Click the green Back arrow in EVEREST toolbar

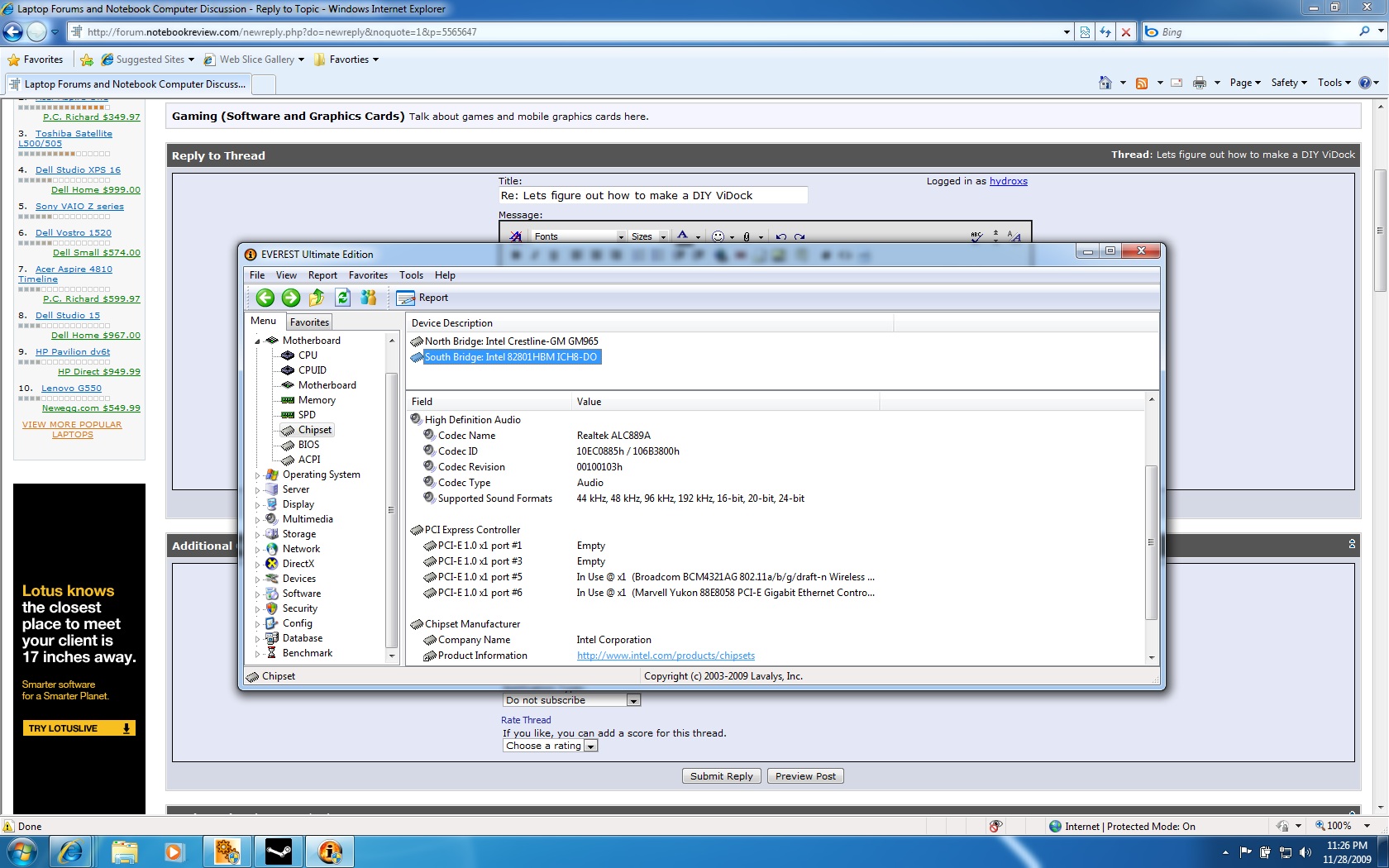(265, 298)
